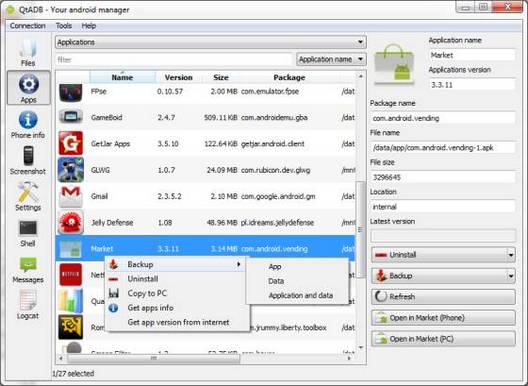Click the horizontal scrollbar thumb of app list
This screenshot has width=528, height=386.
coord(154,358)
